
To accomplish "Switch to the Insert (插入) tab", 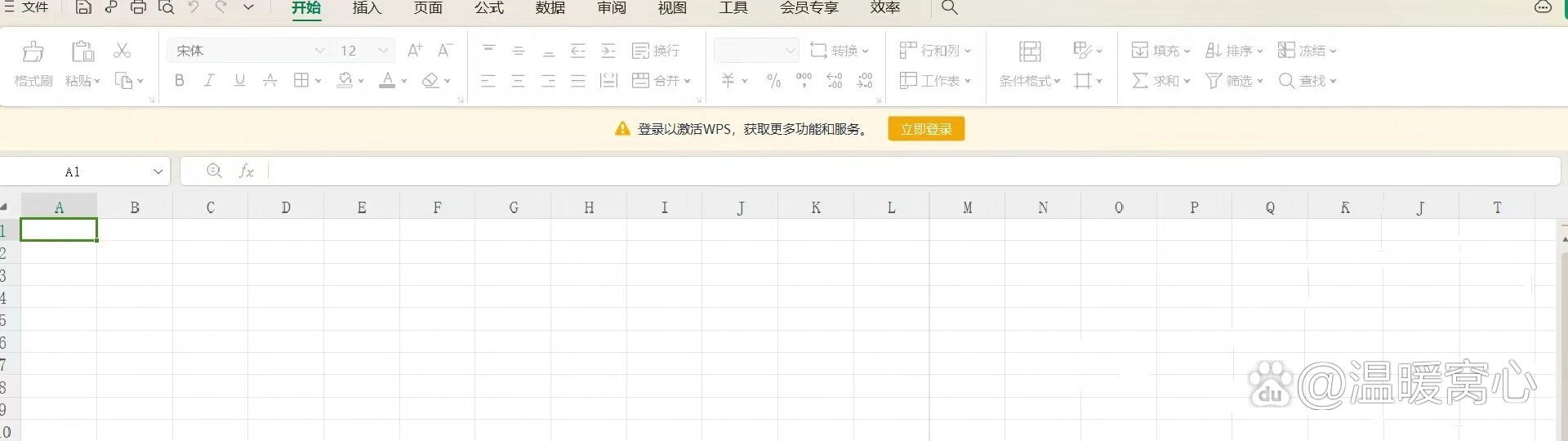I will click(x=367, y=7).
